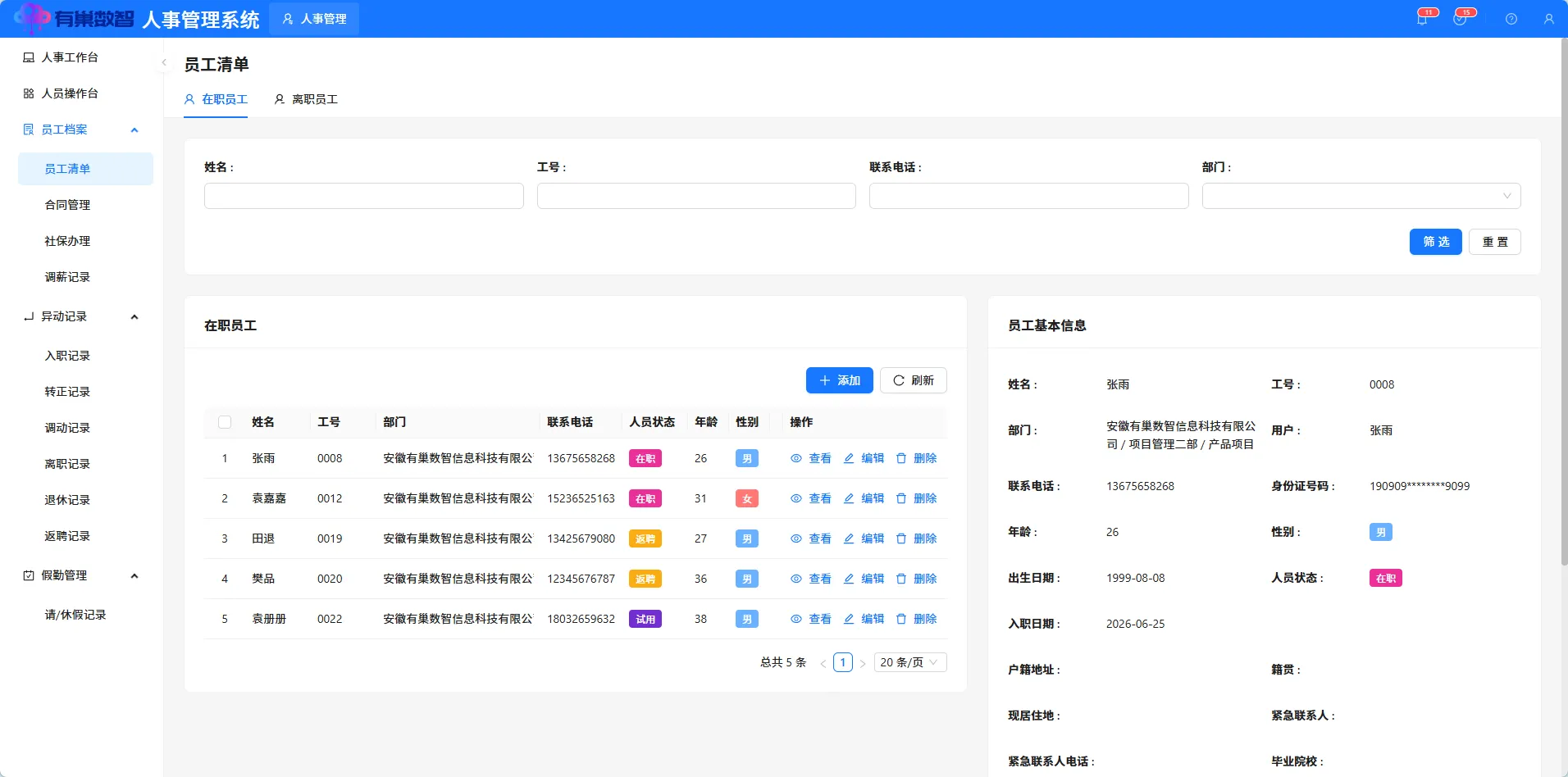Click the 刷新 refresh button
The width and height of the screenshot is (1568, 777).
(x=914, y=380)
